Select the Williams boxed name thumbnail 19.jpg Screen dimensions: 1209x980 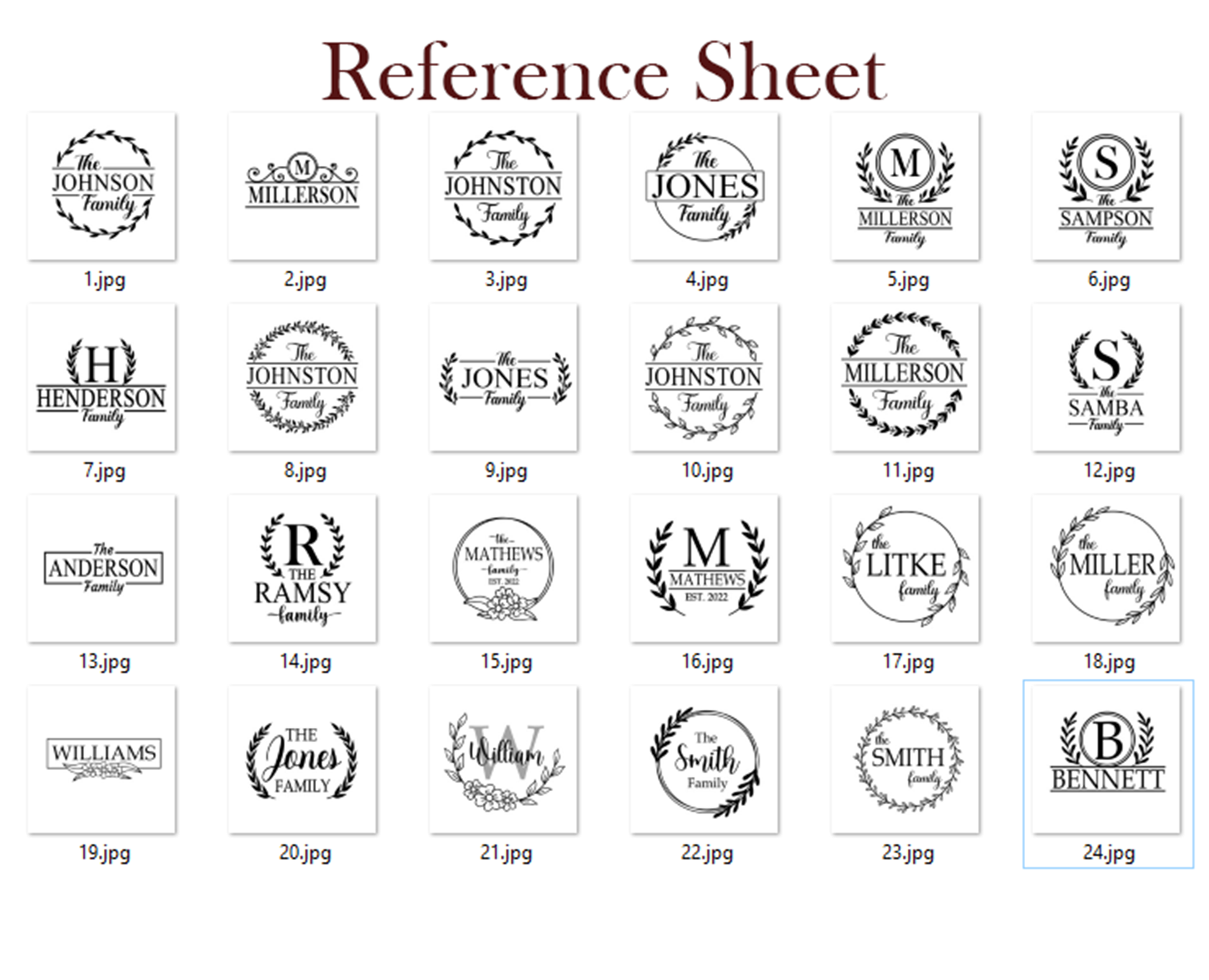(x=102, y=760)
